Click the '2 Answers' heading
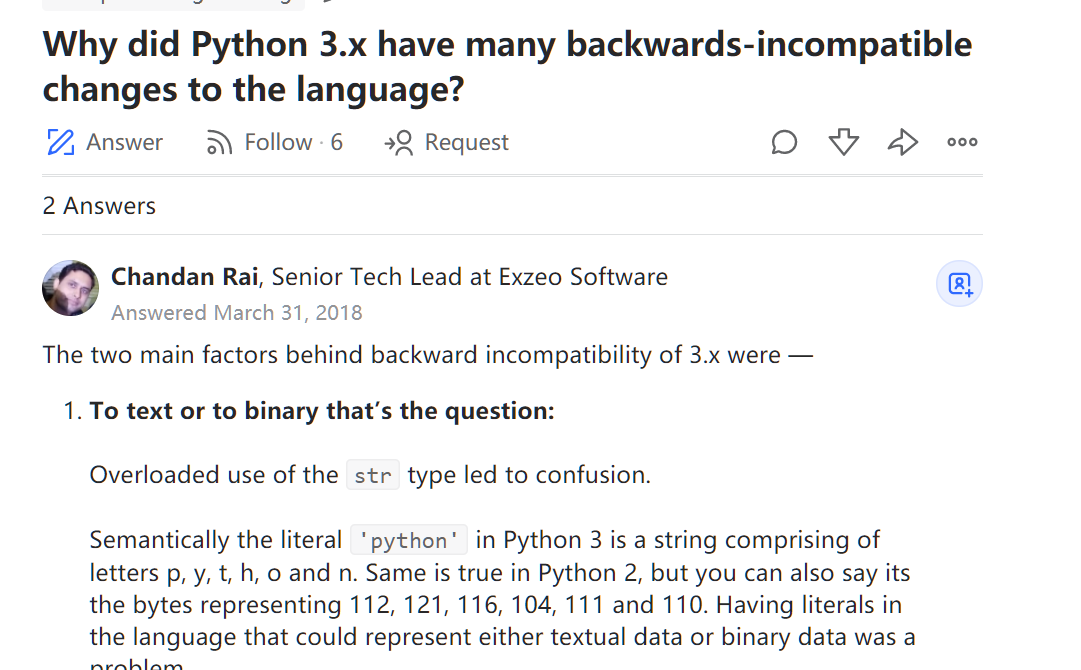 pyautogui.click(x=98, y=205)
